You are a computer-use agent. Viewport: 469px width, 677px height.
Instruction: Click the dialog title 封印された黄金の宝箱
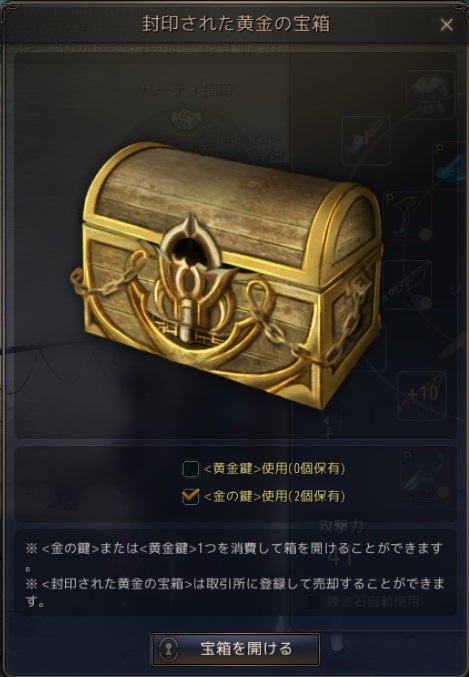point(236,24)
